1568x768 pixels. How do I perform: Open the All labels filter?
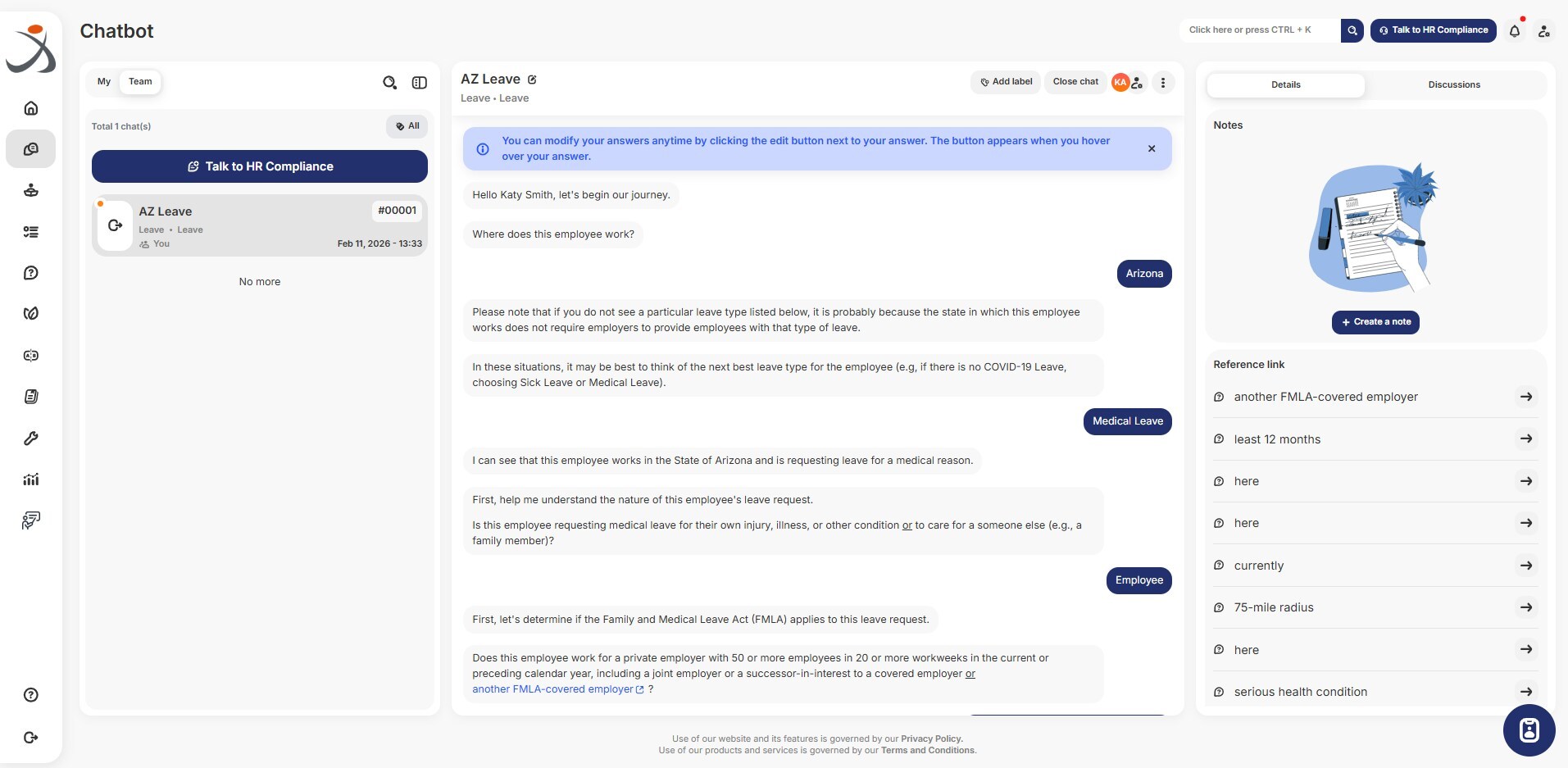407,126
